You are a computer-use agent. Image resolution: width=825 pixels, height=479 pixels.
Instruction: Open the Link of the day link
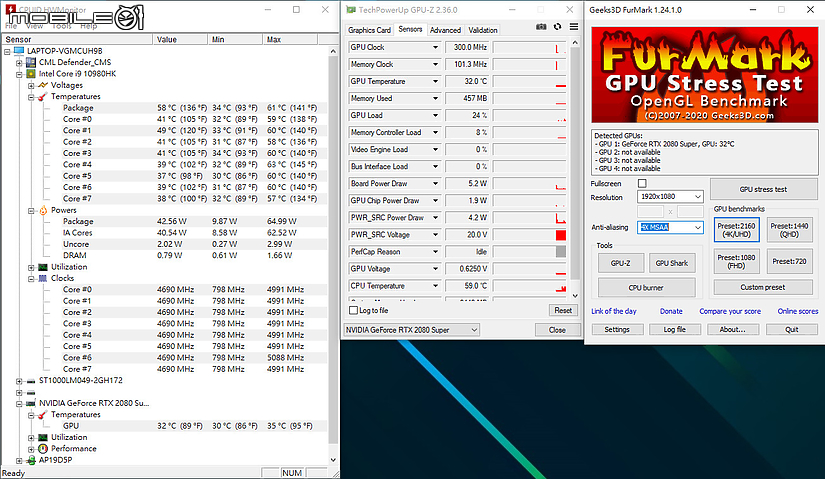click(613, 311)
